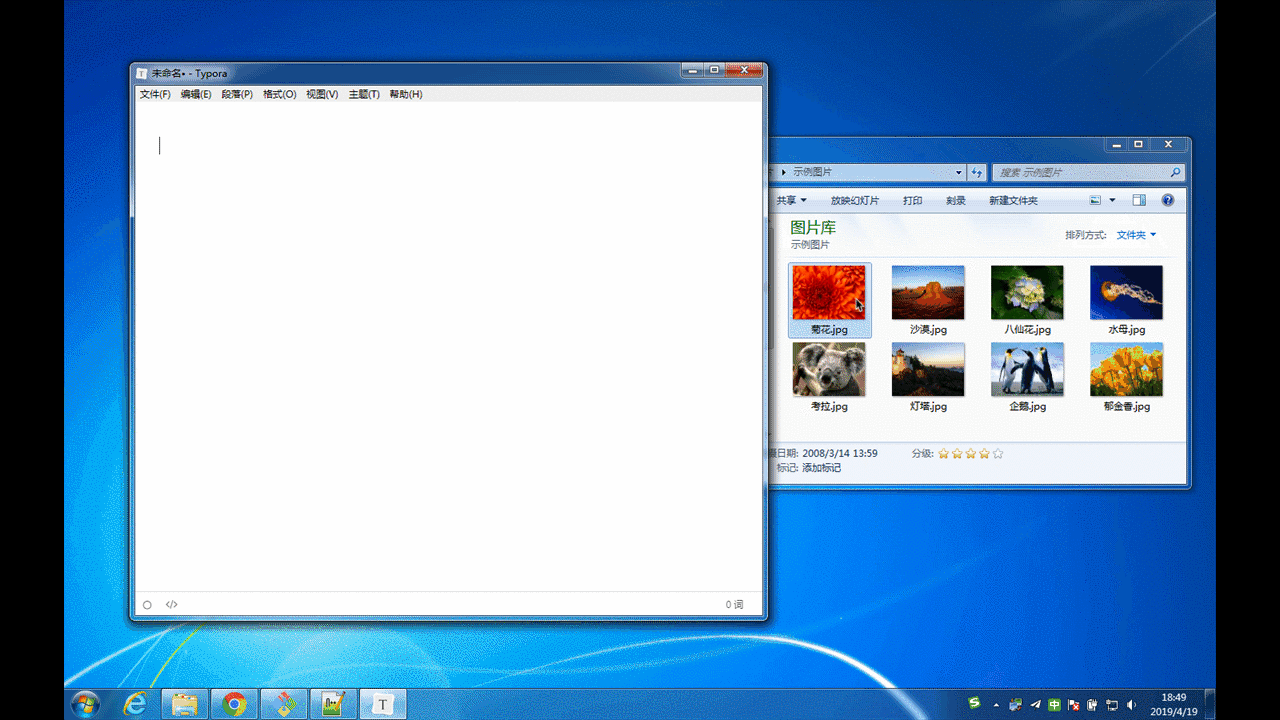Screen dimensions: 1280x720
Task: Click the change view icon on Explorer toolbar
Action: coord(1093,200)
